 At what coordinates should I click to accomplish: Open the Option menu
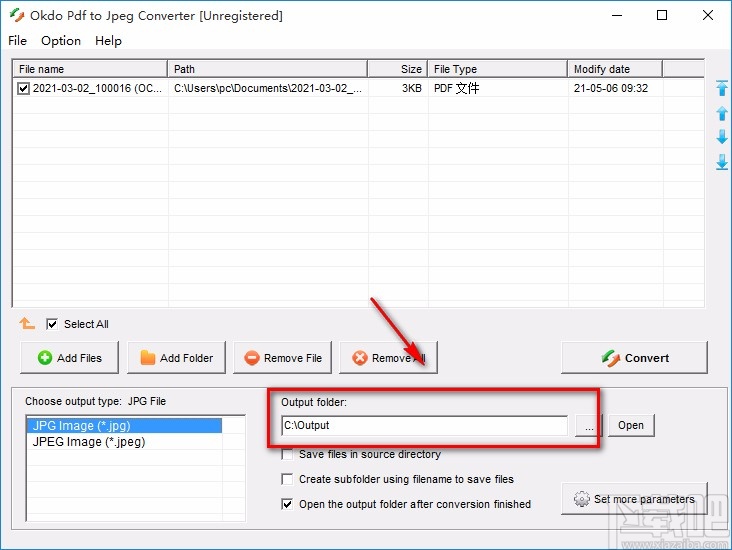coord(61,41)
